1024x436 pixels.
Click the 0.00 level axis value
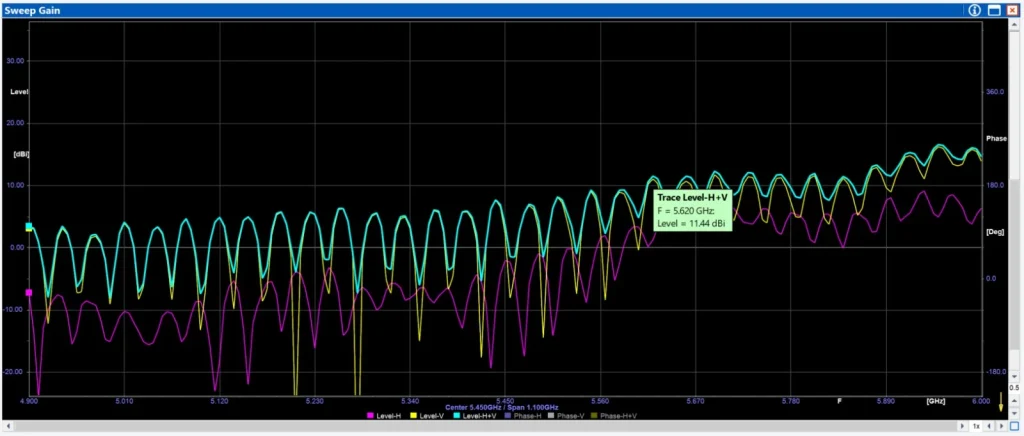tap(17, 247)
